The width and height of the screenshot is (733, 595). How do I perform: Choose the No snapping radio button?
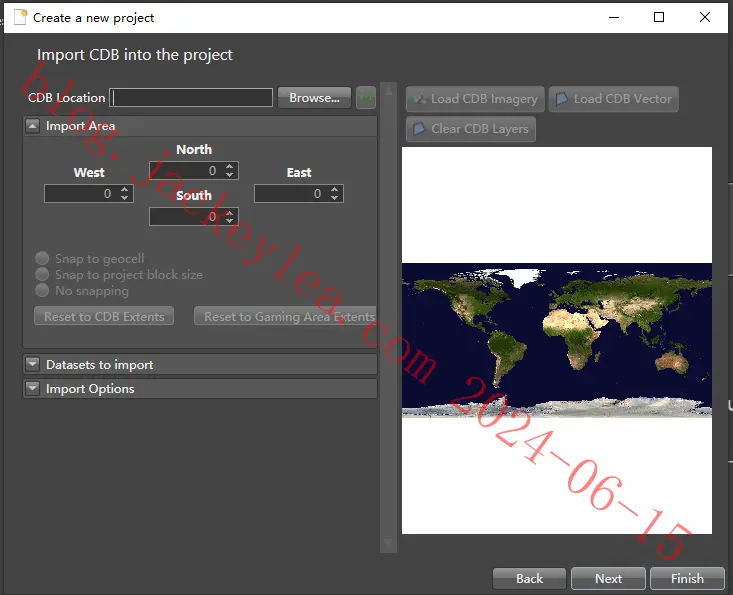(x=42, y=290)
